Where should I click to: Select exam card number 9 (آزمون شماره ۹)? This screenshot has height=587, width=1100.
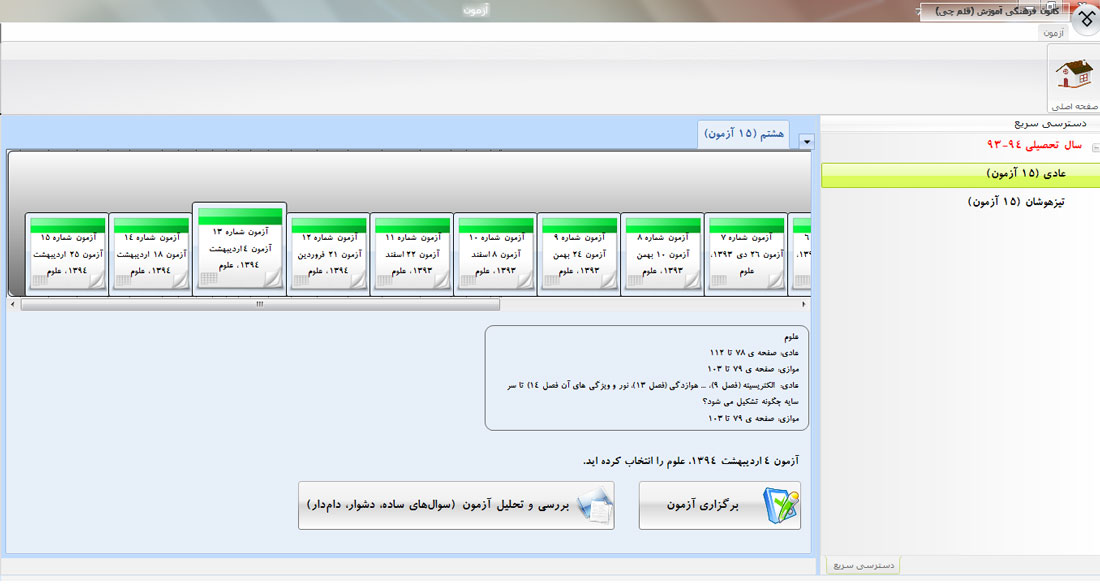[578, 254]
